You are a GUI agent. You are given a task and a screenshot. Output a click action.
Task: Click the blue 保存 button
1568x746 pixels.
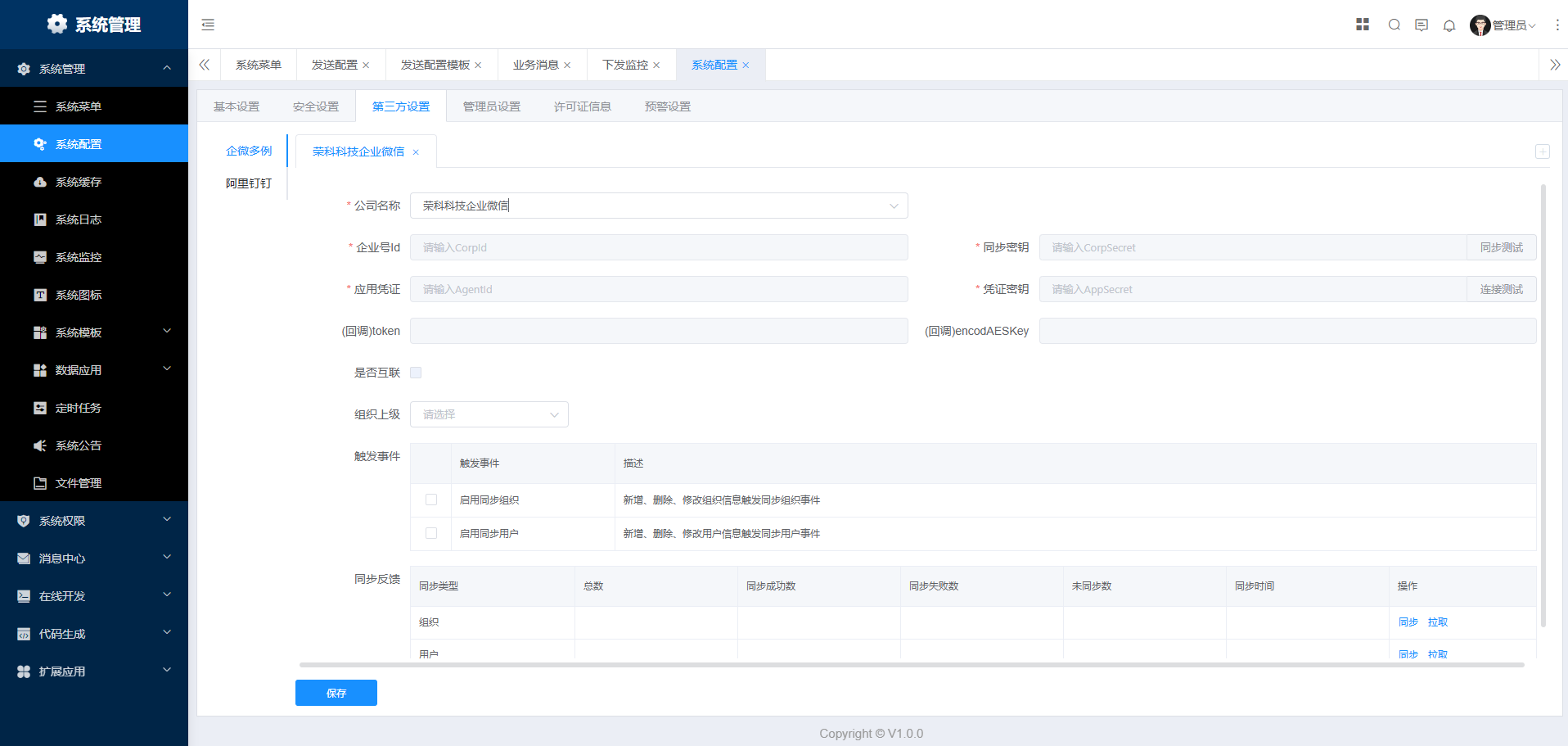coord(336,693)
